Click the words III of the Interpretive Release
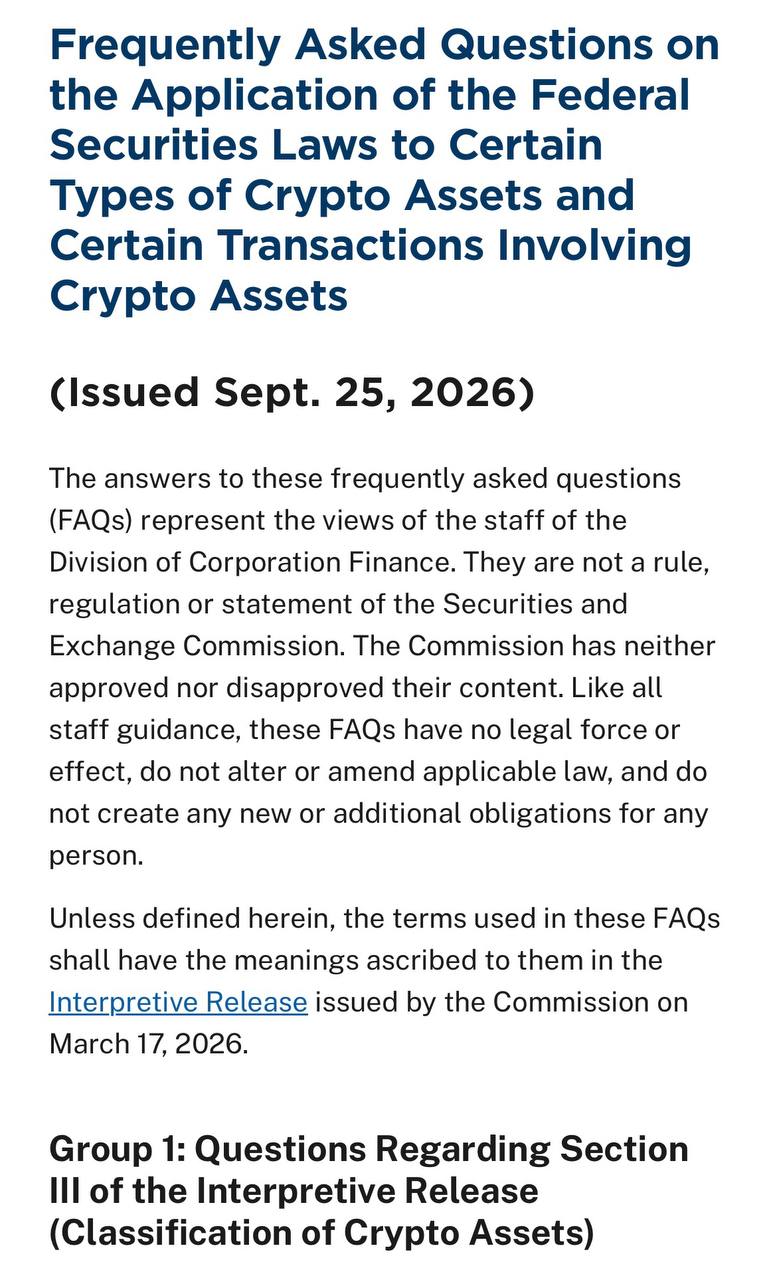Image resolution: width=777 pixels, height=1280 pixels. (x=294, y=1190)
